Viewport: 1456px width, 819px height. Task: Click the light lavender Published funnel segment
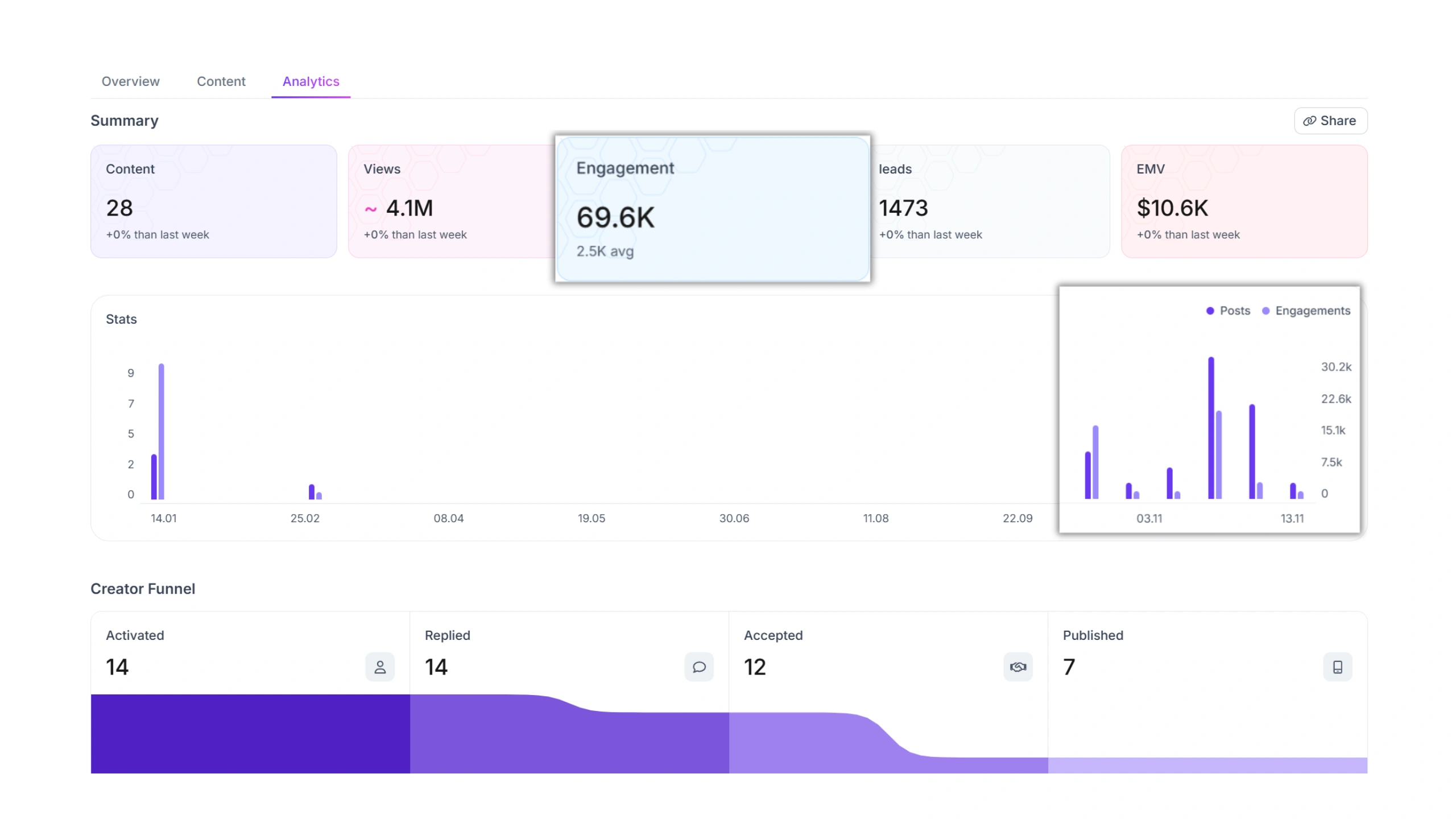point(1207,765)
